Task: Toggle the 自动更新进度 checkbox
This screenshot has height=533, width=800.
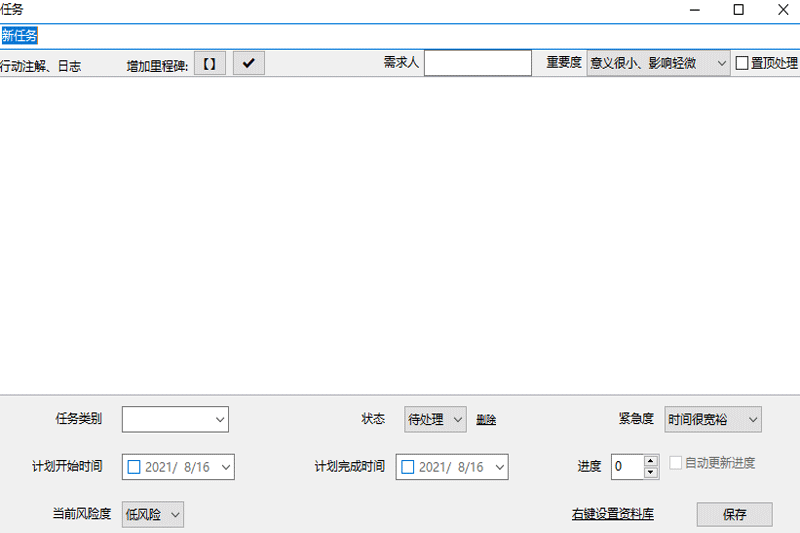Action: (676, 463)
